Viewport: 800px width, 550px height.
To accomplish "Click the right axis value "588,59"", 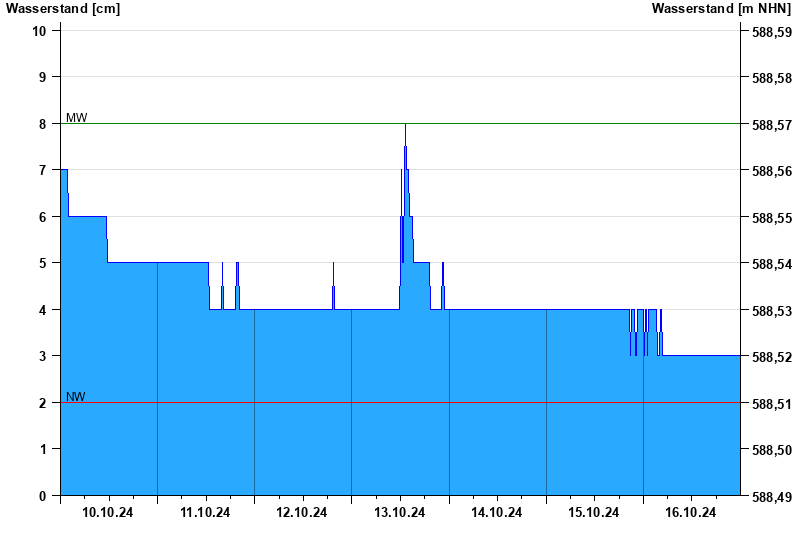I will coord(772,32).
